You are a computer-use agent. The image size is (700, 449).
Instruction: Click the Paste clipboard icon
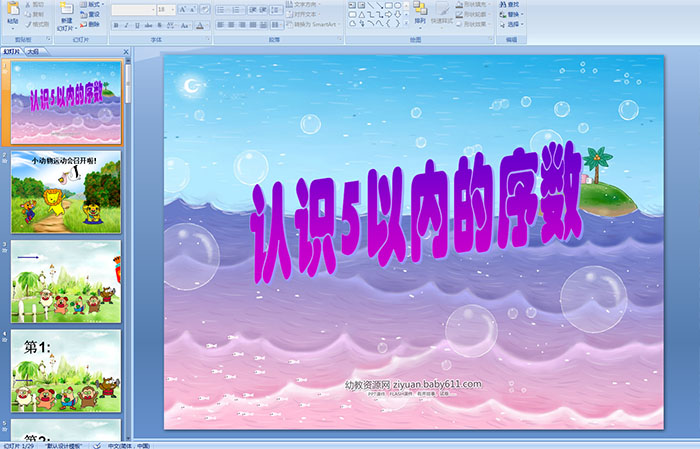click(x=13, y=8)
